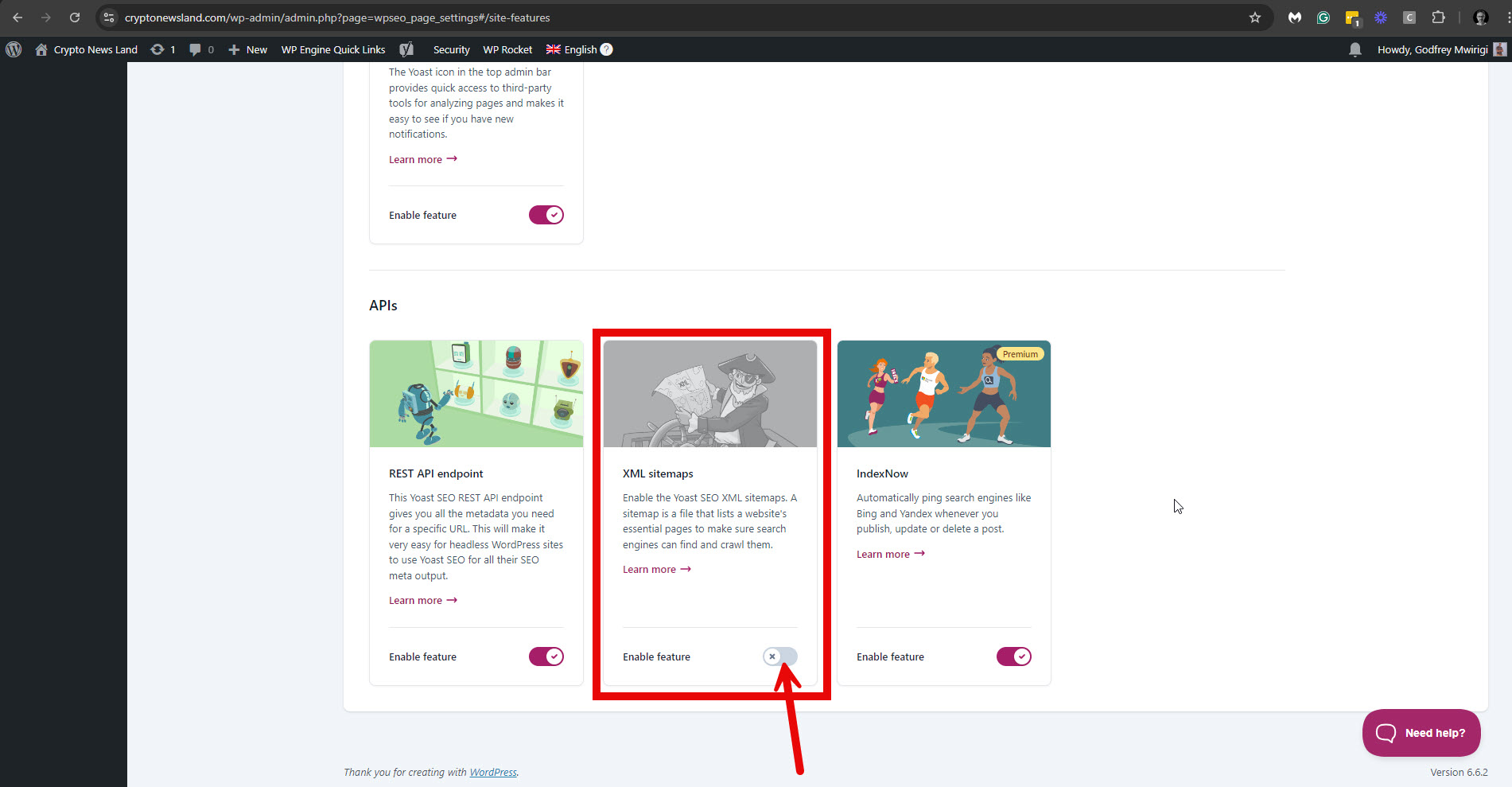This screenshot has height=787, width=1512.
Task: Open the Chrome profile avatar
Action: [1481, 18]
